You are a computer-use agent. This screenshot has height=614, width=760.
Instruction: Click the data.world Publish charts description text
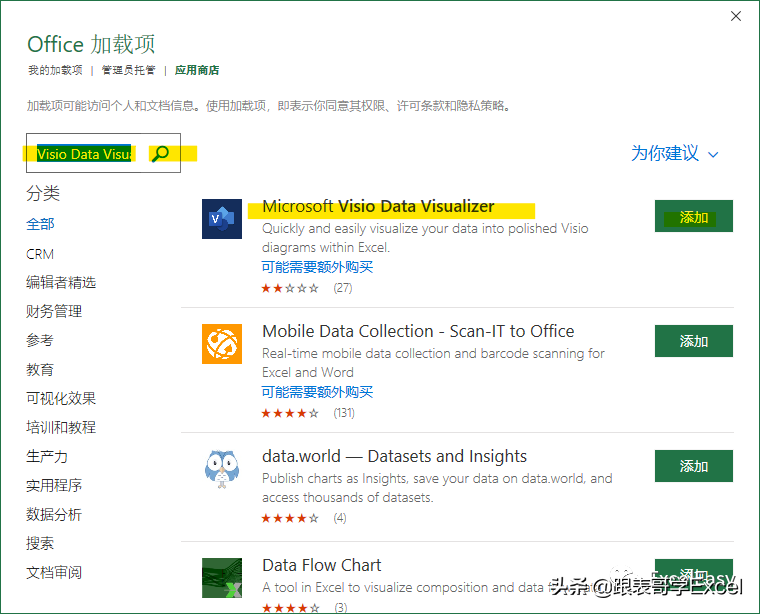pos(437,488)
